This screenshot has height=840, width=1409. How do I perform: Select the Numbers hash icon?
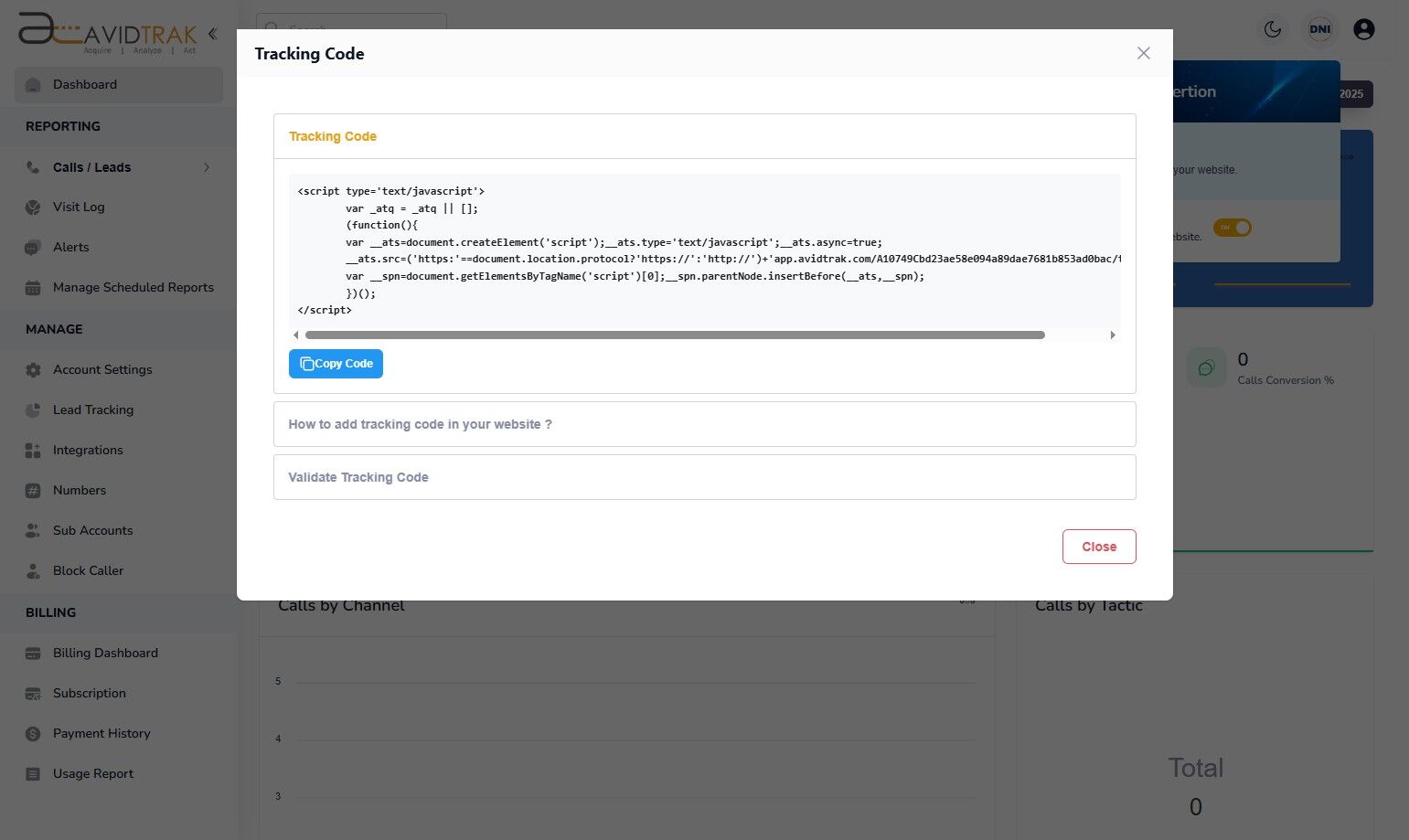(33, 490)
